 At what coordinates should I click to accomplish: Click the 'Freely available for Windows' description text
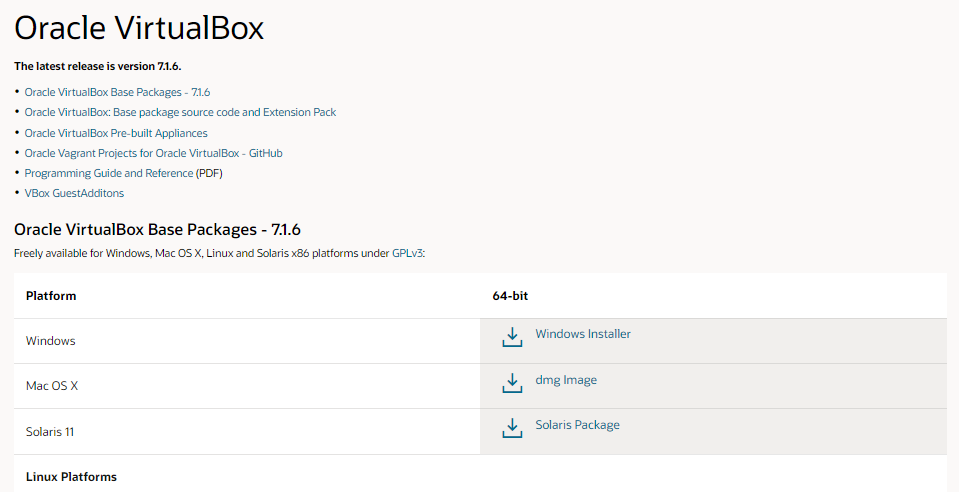coord(220,253)
